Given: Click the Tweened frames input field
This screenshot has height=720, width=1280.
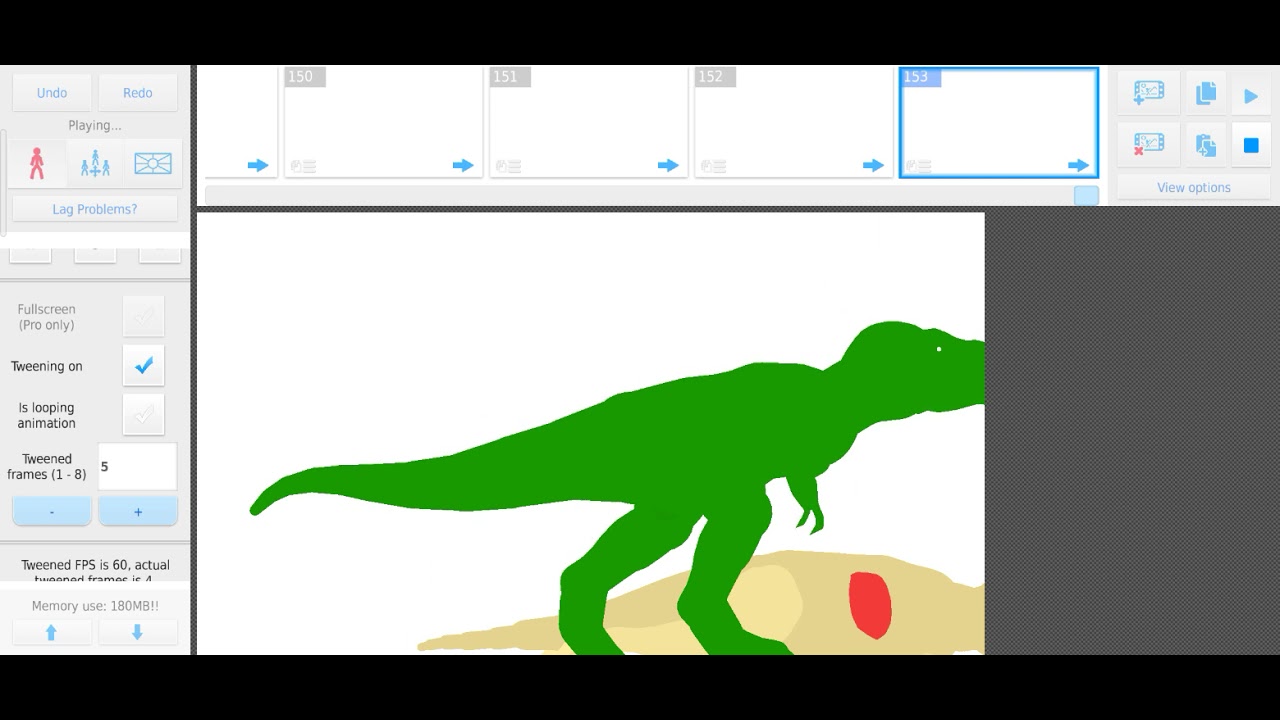Looking at the screenshot, I should (138, 467).
